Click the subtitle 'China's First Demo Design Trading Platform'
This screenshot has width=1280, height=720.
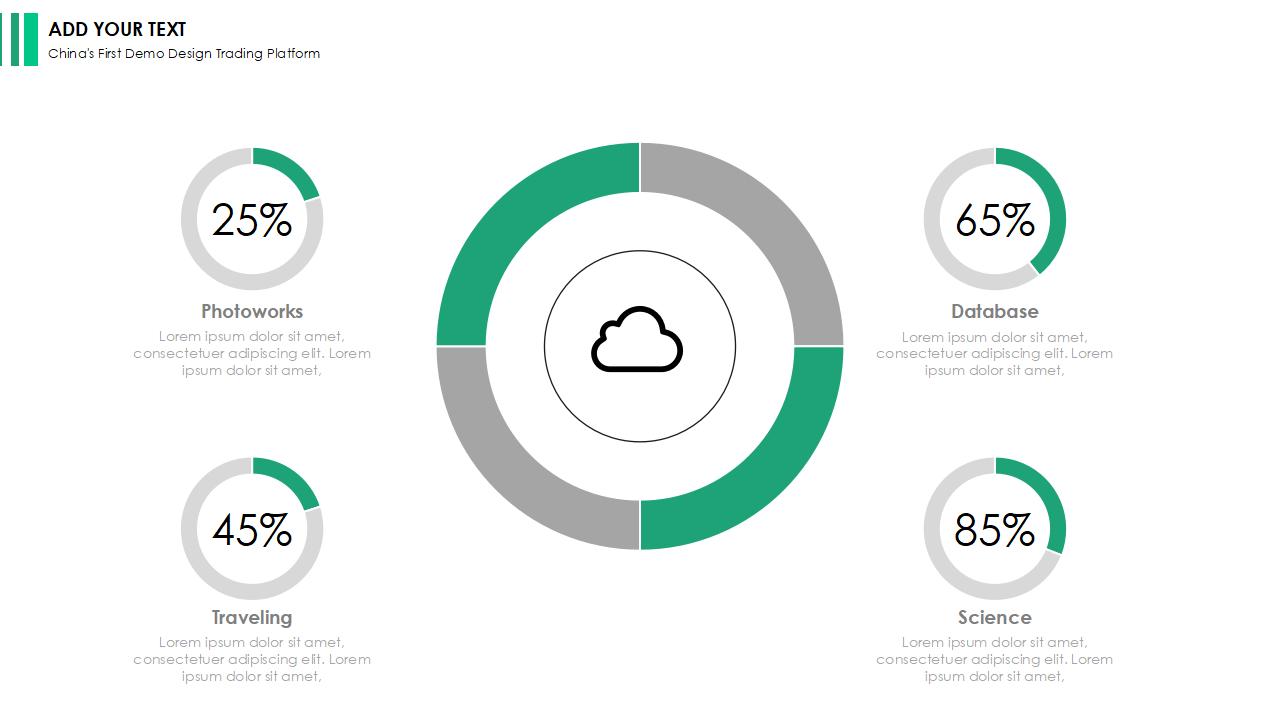[x=184, y=54]
